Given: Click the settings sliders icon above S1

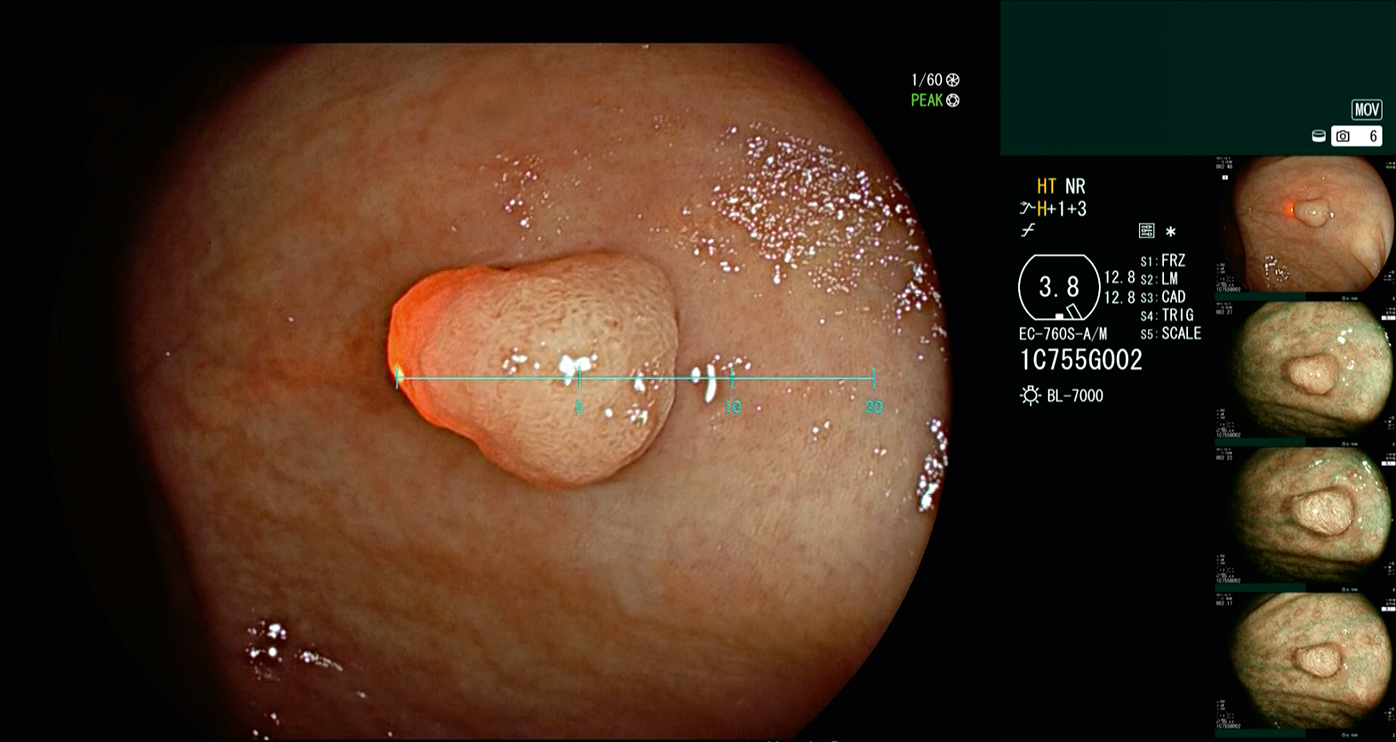Looking at the screenshot, I should 1146,231.
